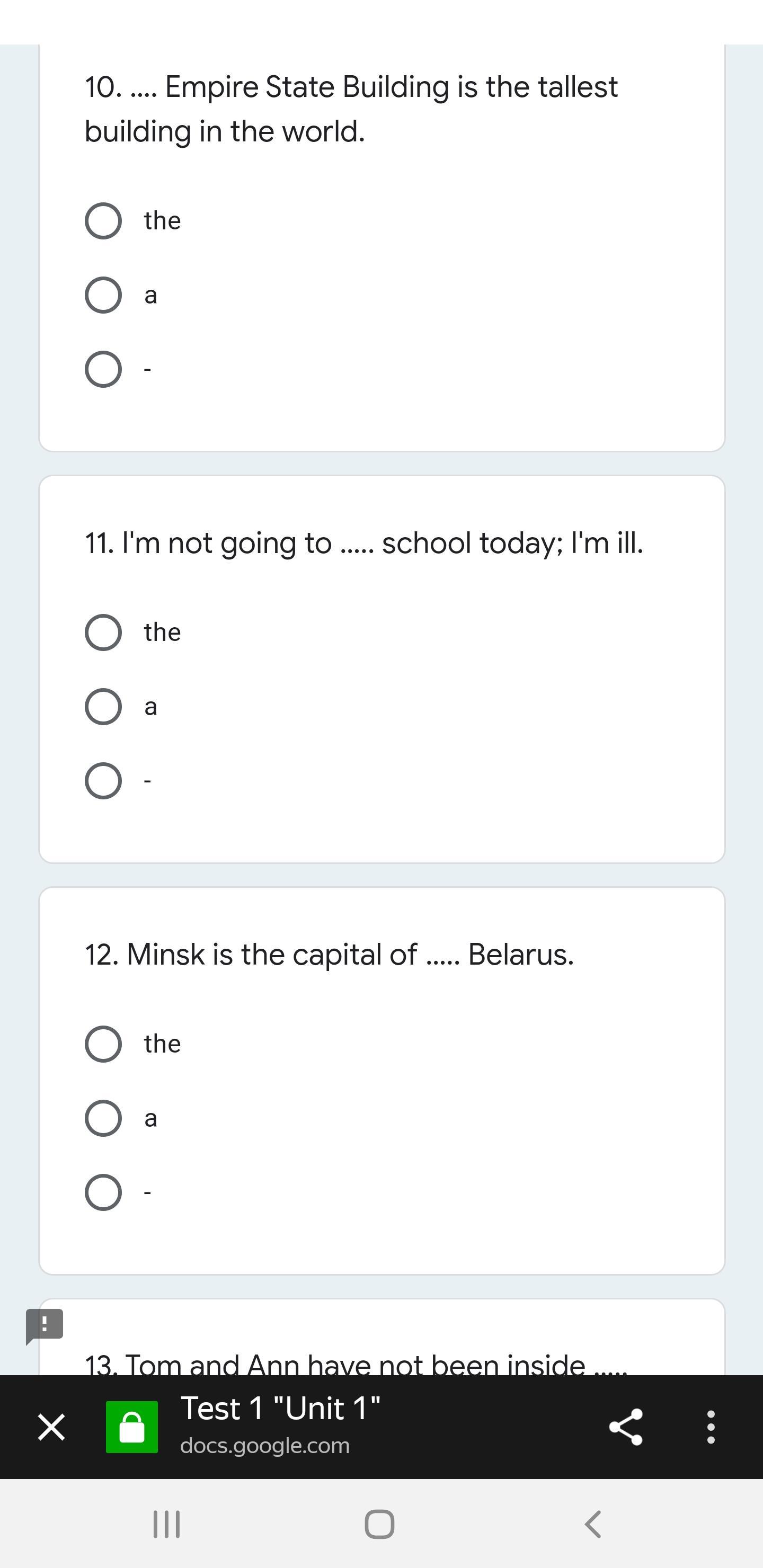
Task: Pick 'the' for question 12 Belarus
Action: (103, 1044)
